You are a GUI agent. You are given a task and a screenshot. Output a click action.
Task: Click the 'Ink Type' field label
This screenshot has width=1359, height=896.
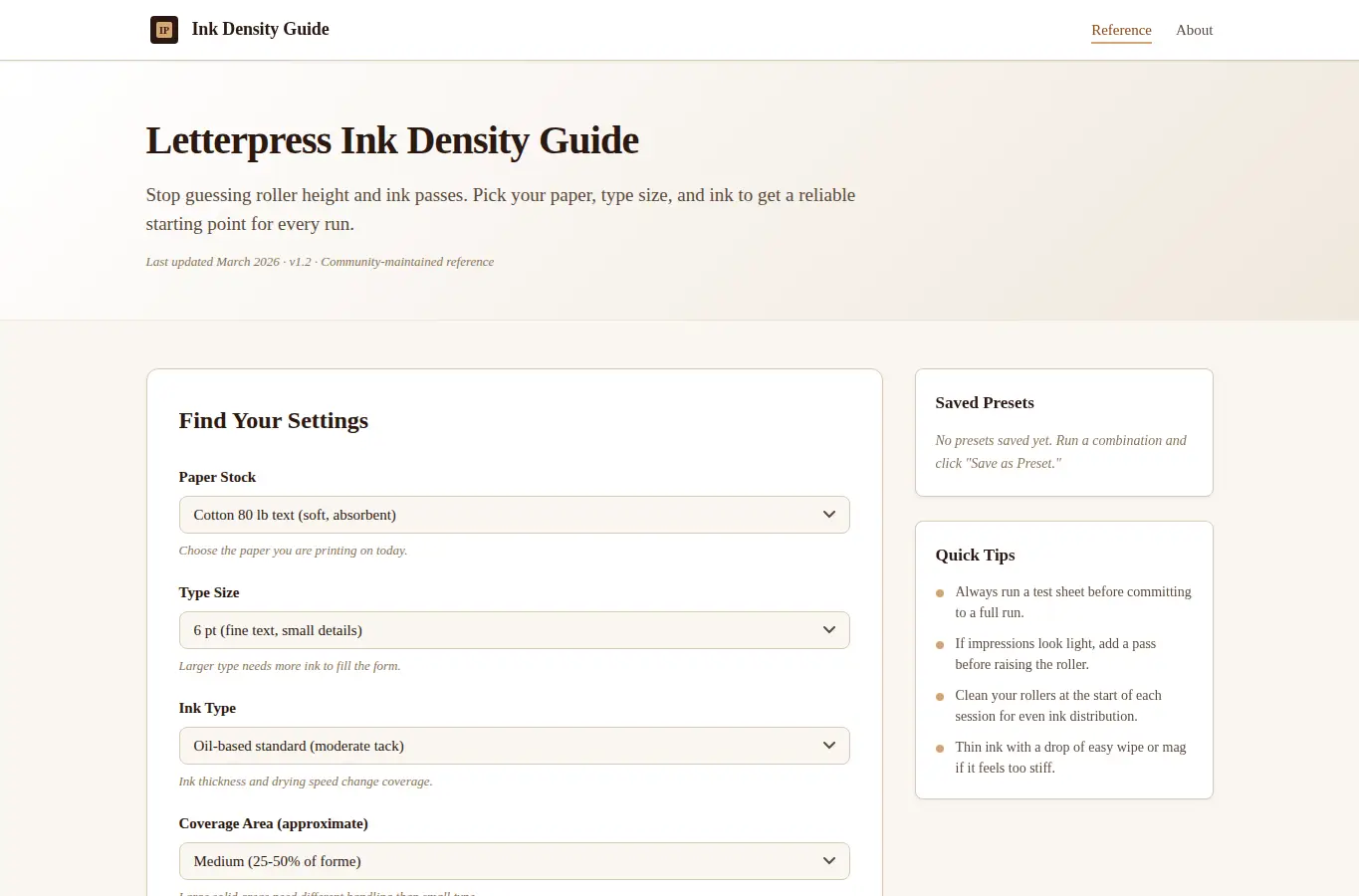pyautogui.click(x=207, y=708)
